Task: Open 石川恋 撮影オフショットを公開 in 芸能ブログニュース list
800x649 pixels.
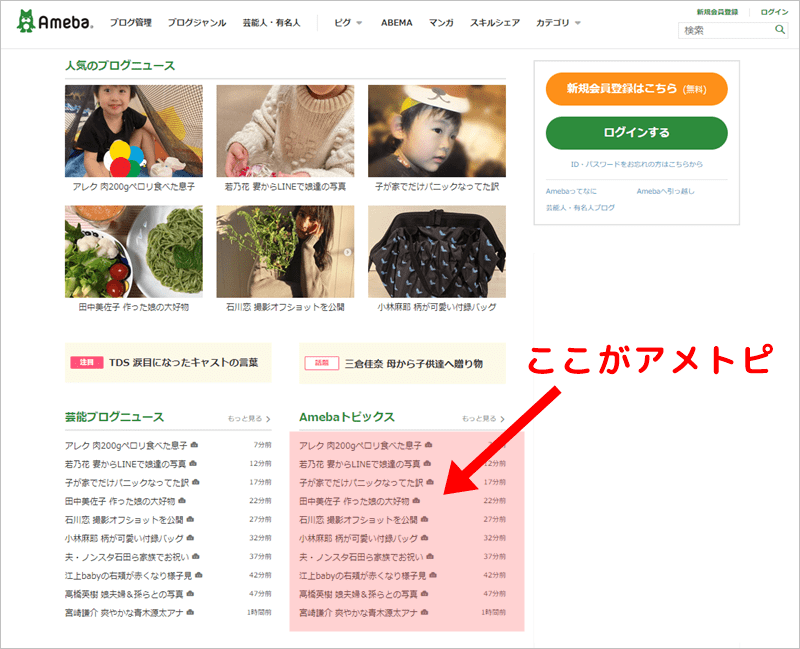Action: coord(124,519)
